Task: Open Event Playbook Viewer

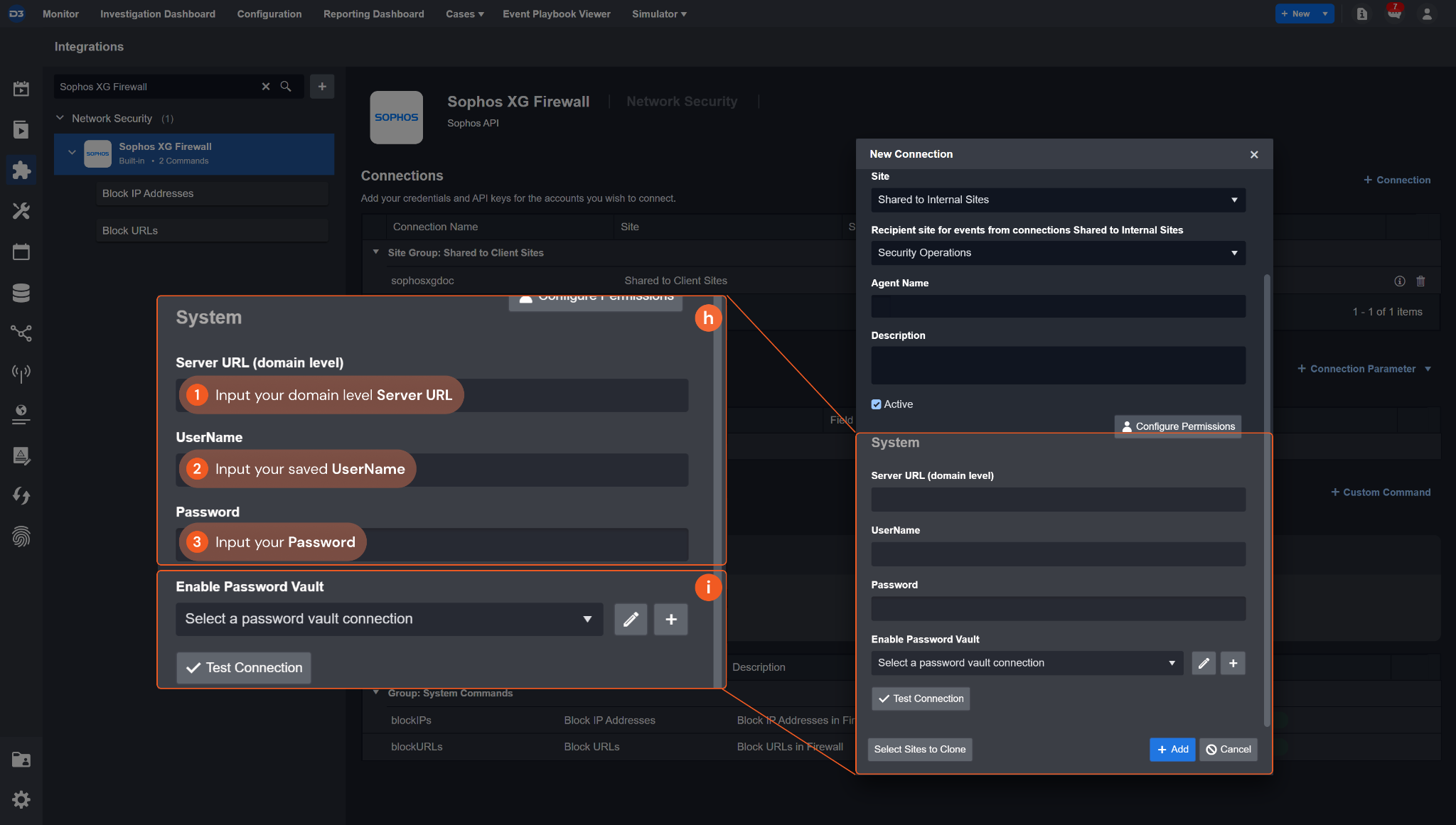Action: (x=556, y=14)
